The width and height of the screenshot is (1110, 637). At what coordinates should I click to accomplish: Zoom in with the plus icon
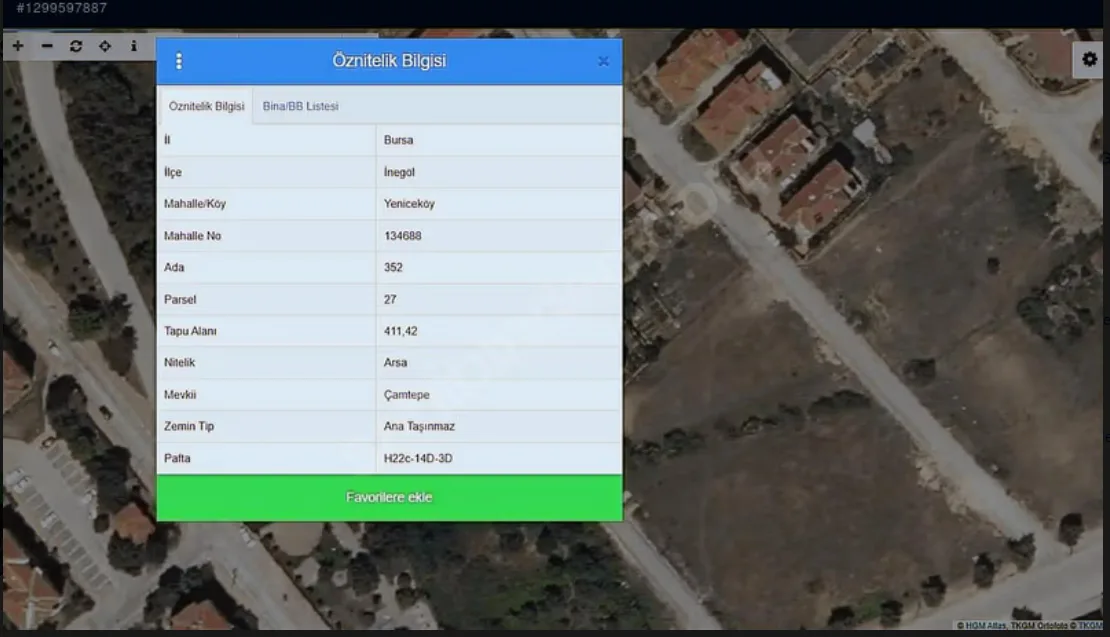coord(18,46)
